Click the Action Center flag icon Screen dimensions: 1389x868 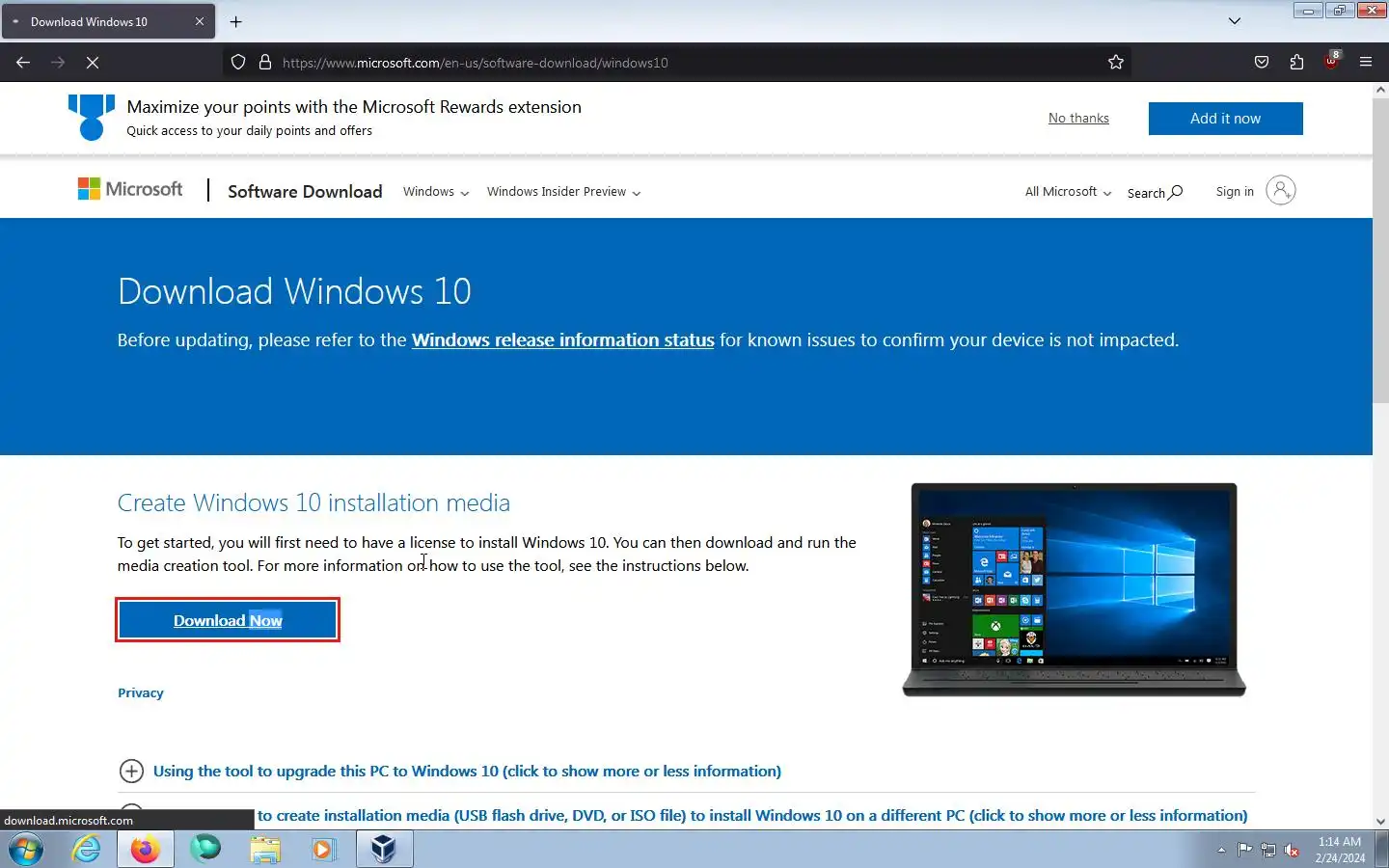coord(1245,850)
